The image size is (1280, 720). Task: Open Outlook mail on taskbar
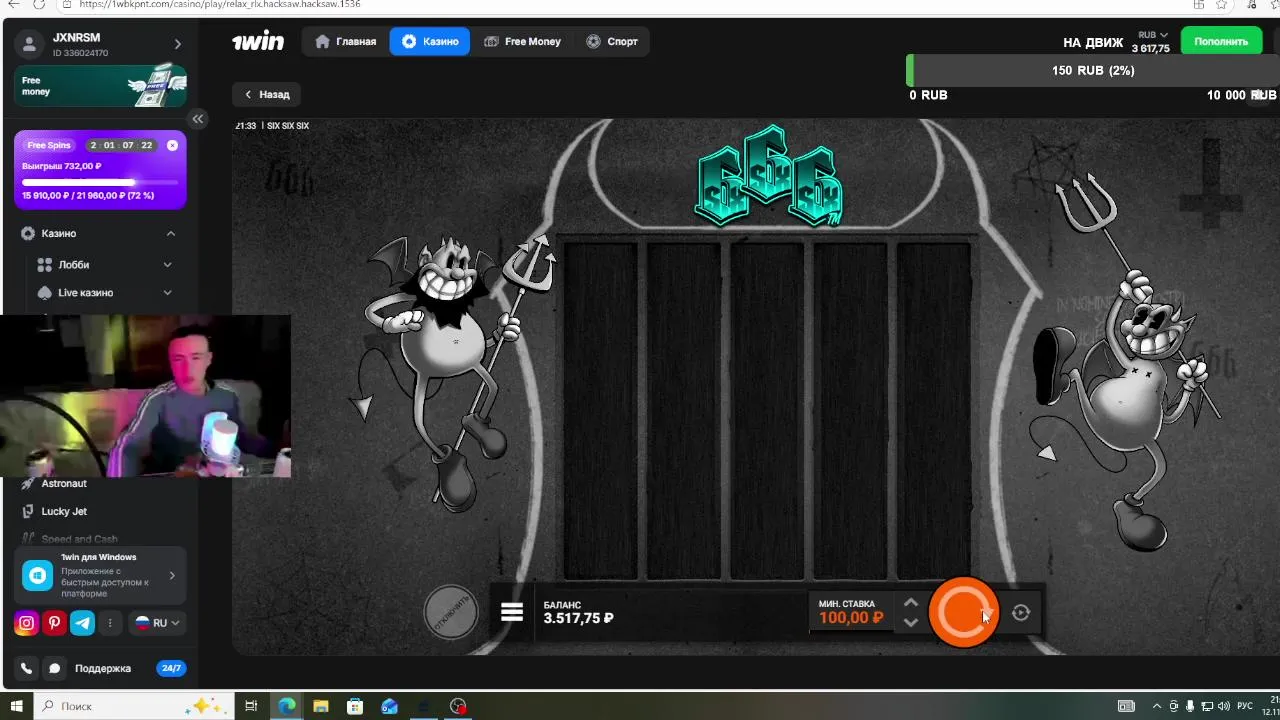[389, 706]
